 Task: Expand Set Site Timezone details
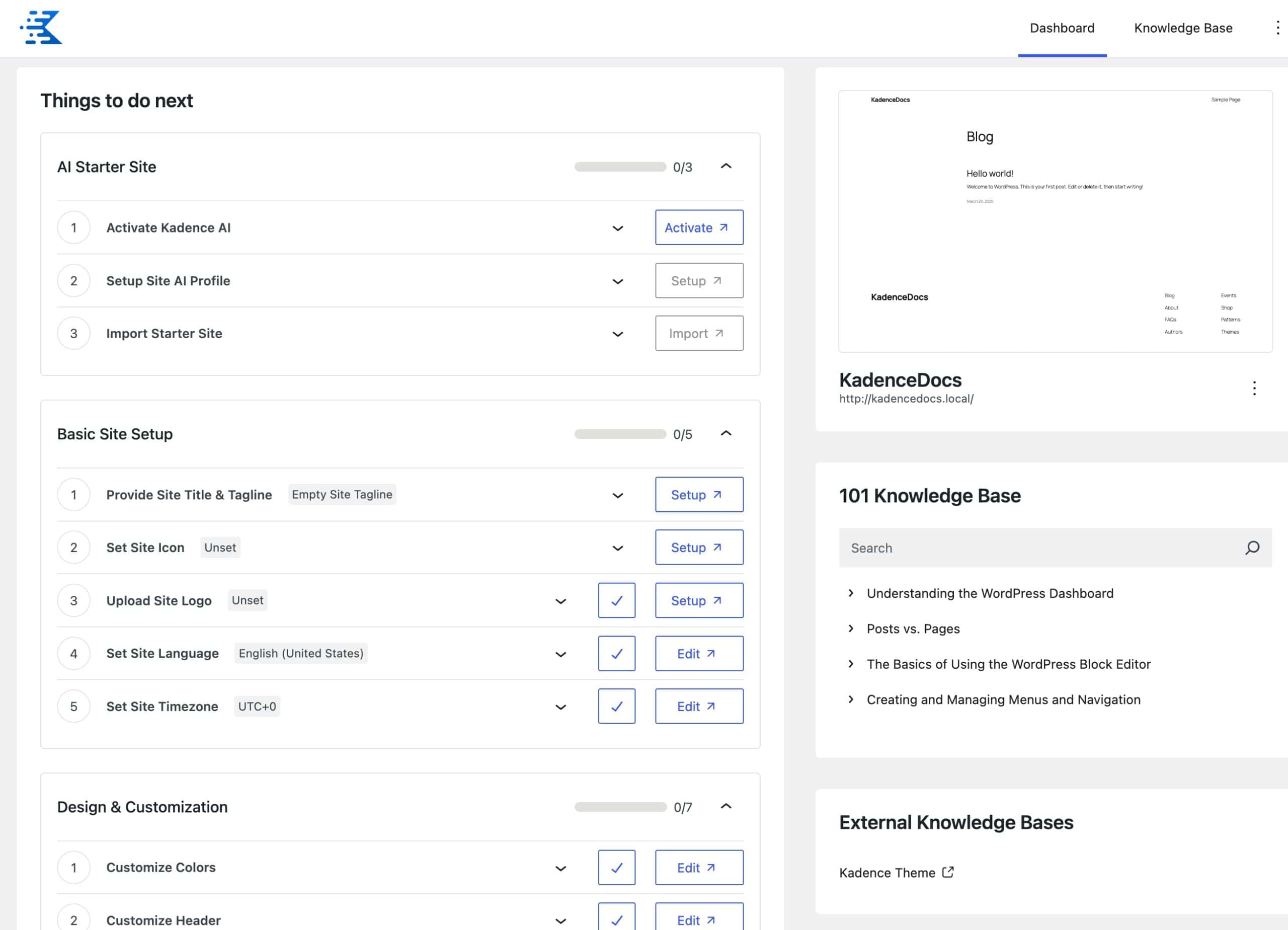560,707
